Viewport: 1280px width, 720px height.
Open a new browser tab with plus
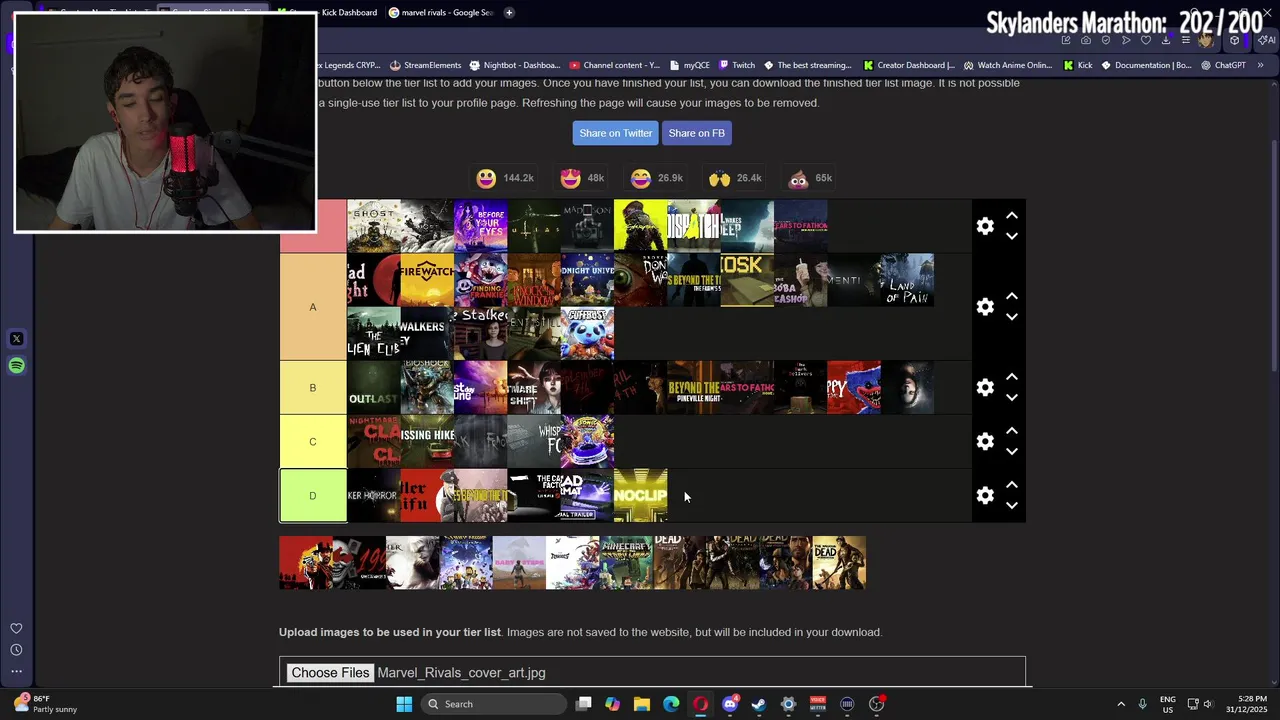point(509,13)
